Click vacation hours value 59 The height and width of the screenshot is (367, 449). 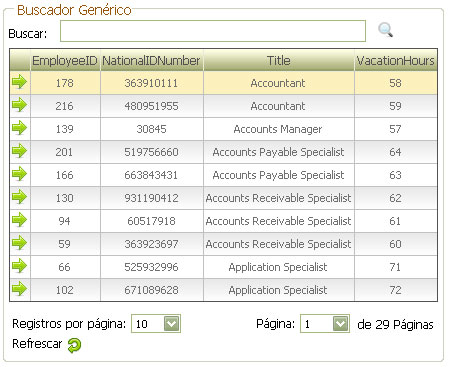coord(395,106)
